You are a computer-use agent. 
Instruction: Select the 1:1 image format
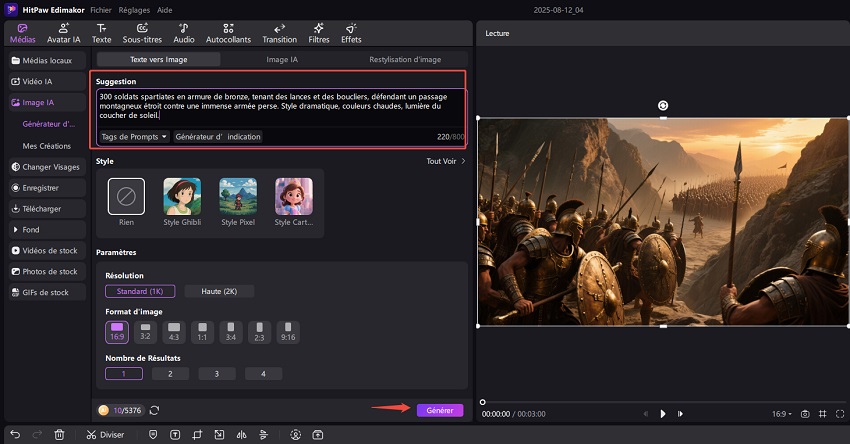(x=202, y=332)
